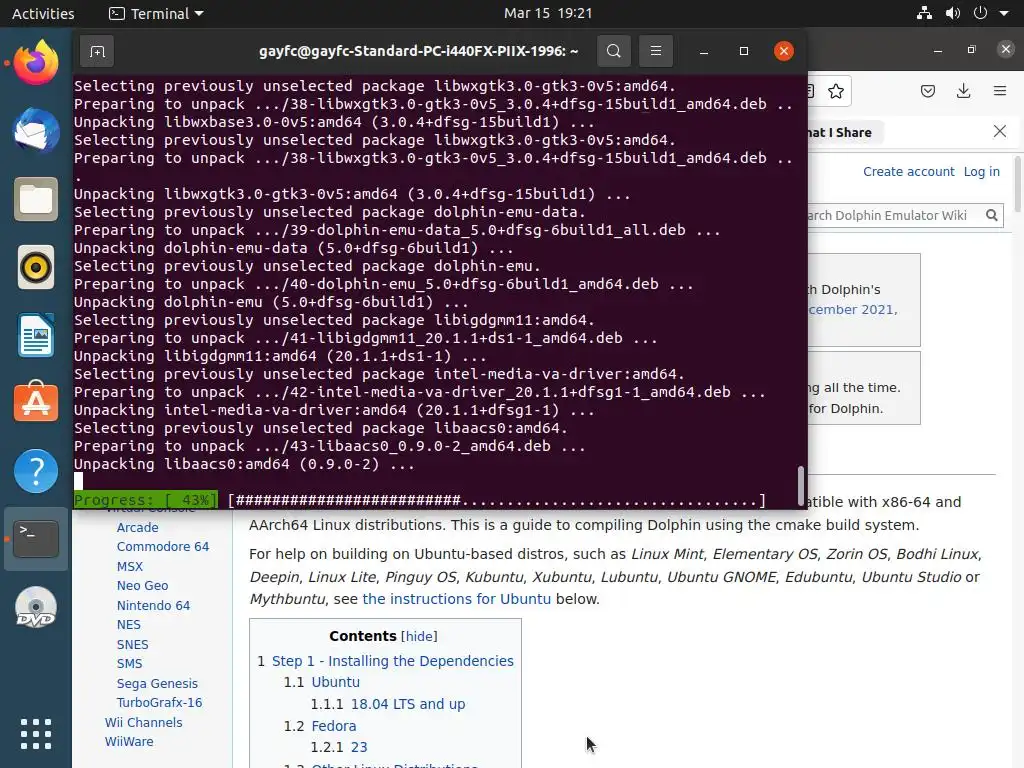Launch LibreOffice Writer from the dock
This screenshot has width=1024, height=768.
[36, 335]
